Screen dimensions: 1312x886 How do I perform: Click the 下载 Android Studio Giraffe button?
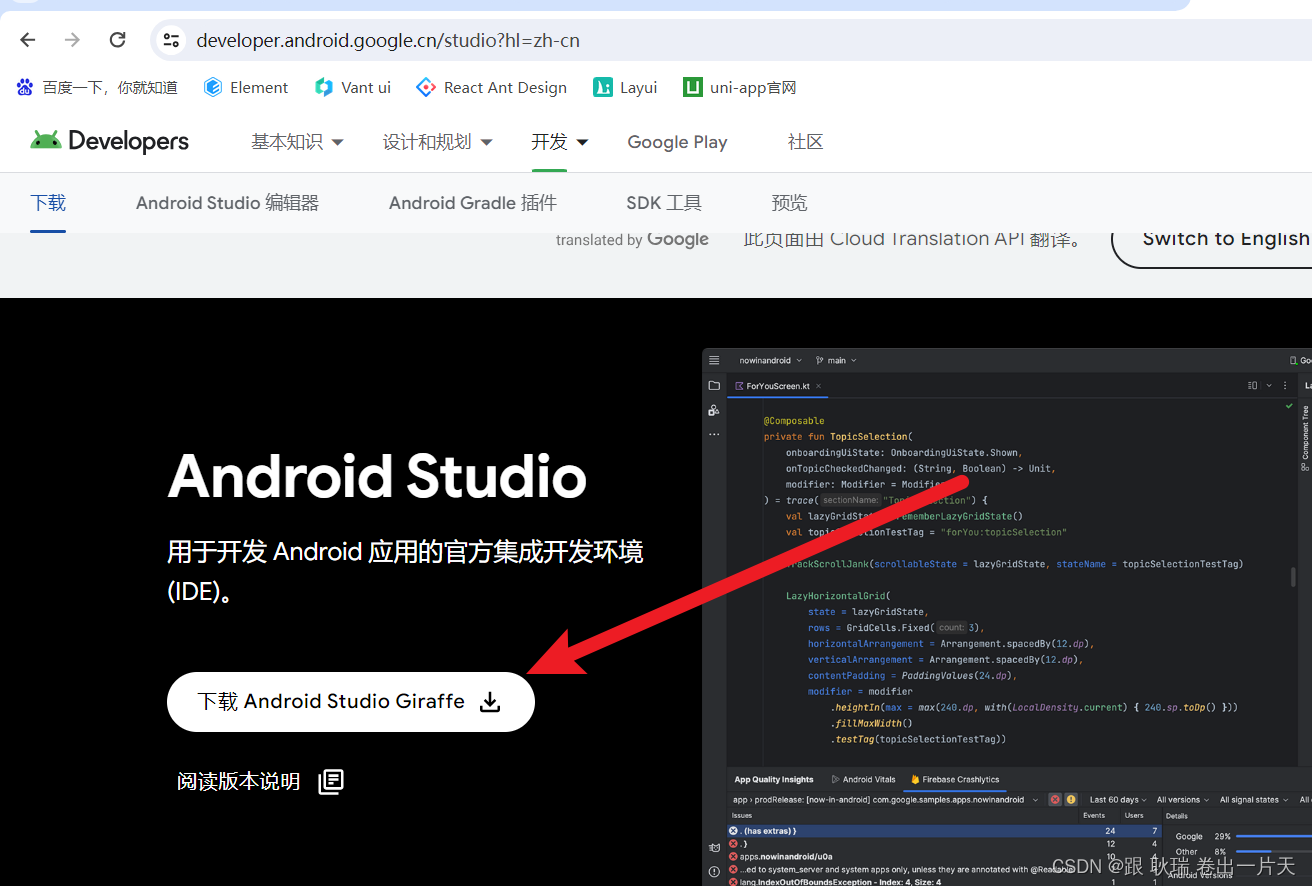coord(350,701)
